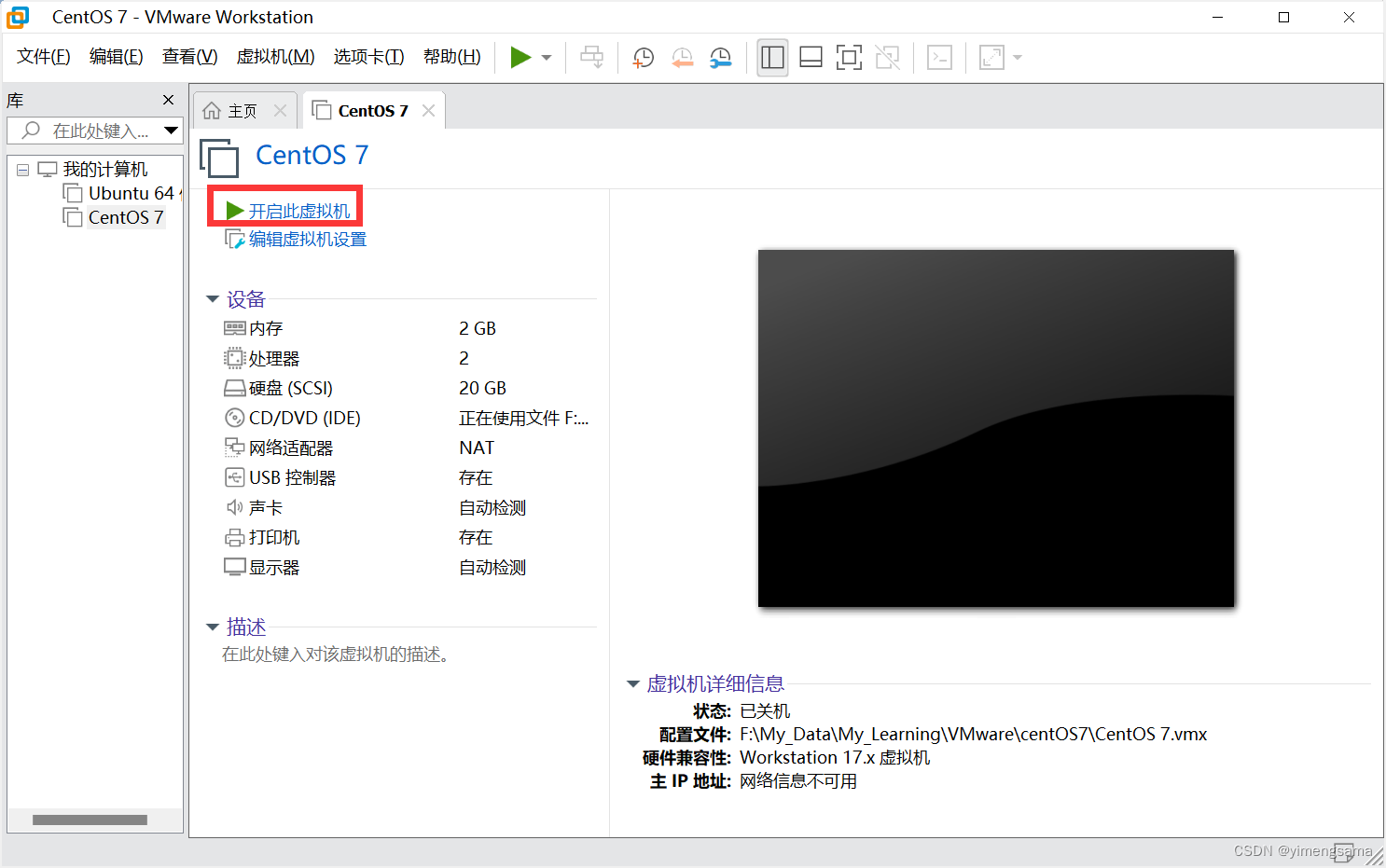Screen dimensions: 1386x868
Task: Open 显示器 device setting
Action: (262, 567)
